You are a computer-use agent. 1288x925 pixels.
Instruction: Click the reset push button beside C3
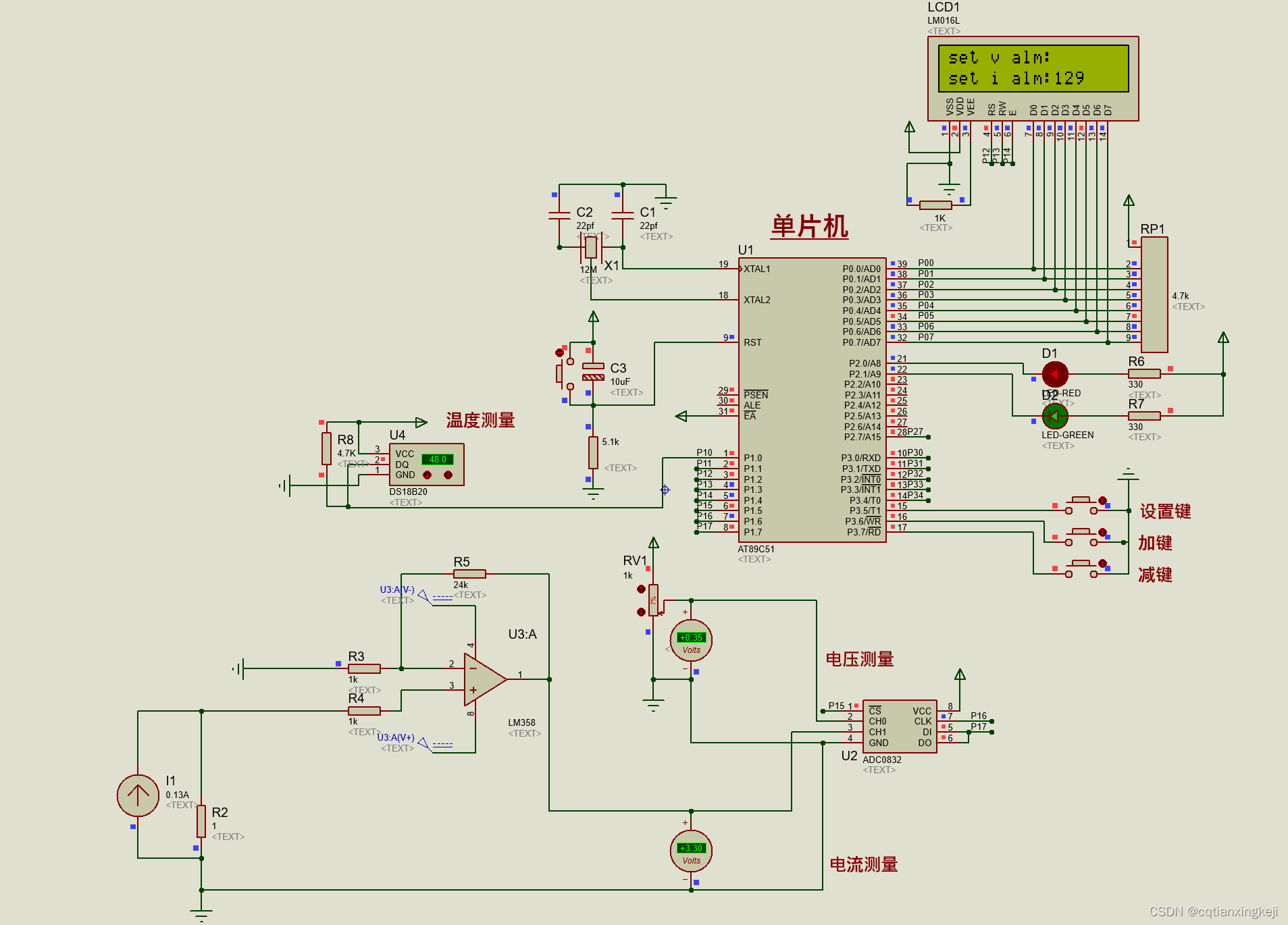click(565, 373)
